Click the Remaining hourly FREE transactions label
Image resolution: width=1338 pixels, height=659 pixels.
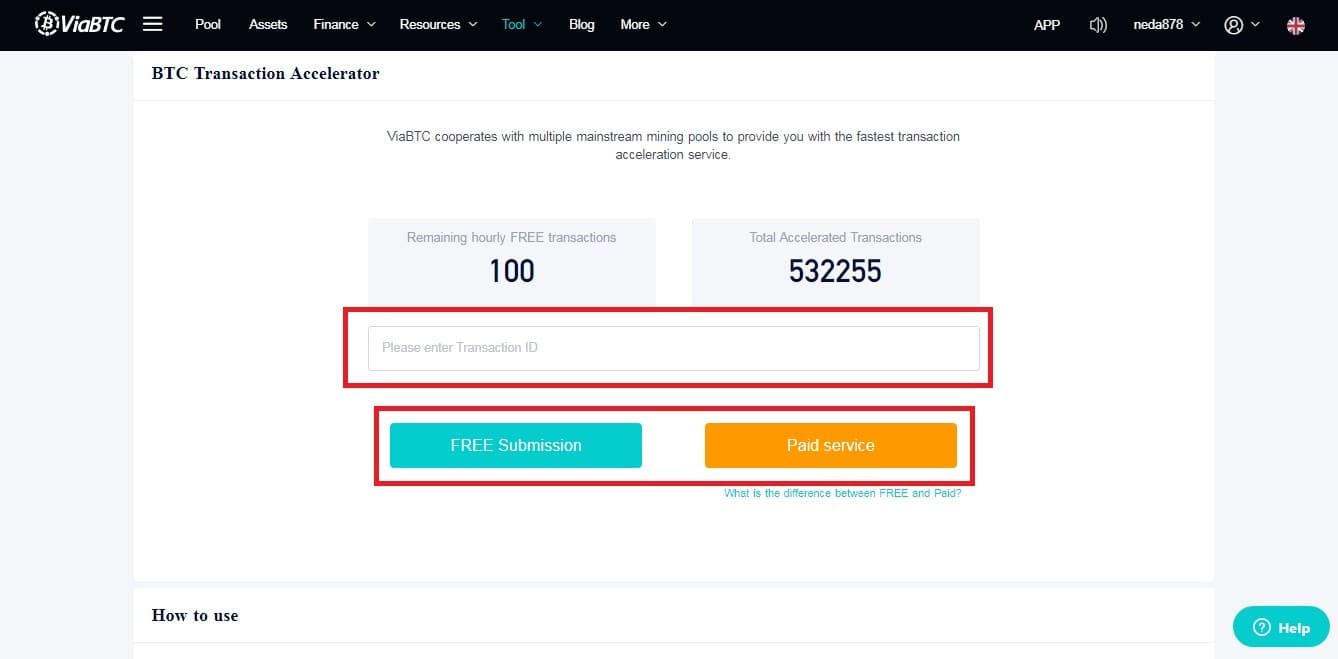tap(512, 237)
